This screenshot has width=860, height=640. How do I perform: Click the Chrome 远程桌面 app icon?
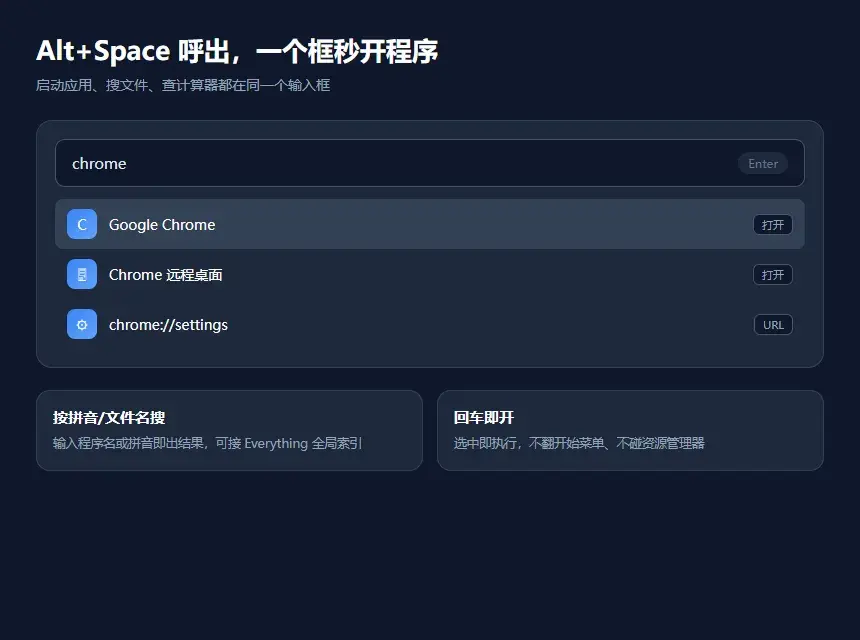coord(82,274)
